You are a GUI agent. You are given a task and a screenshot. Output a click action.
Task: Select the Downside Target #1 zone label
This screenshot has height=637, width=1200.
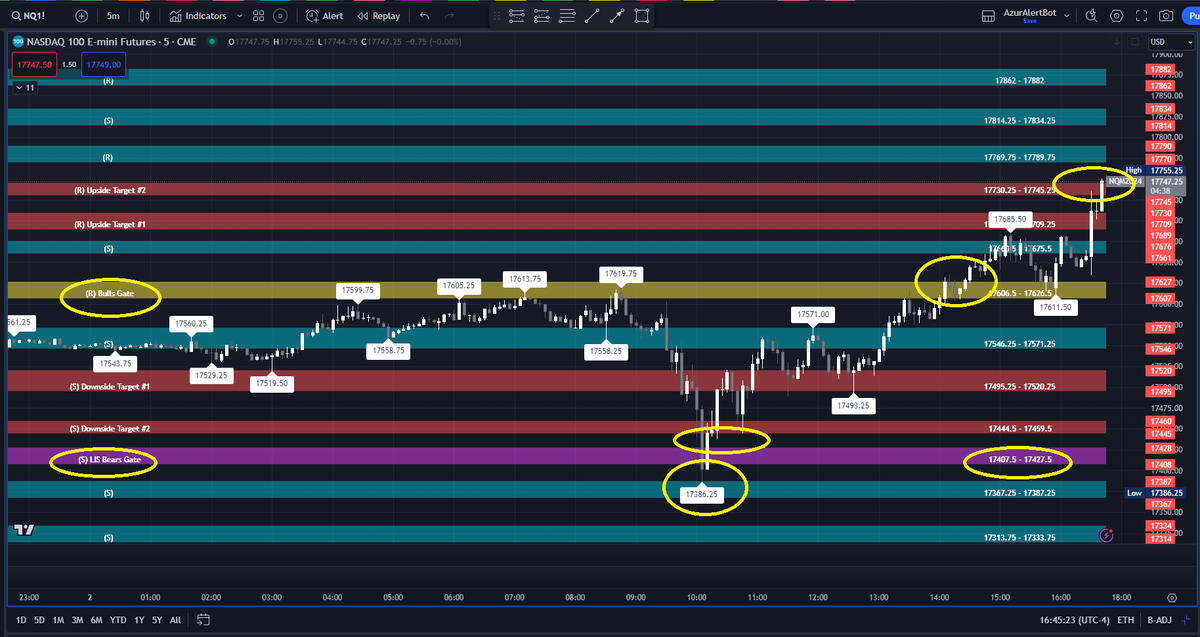(110, 386)
